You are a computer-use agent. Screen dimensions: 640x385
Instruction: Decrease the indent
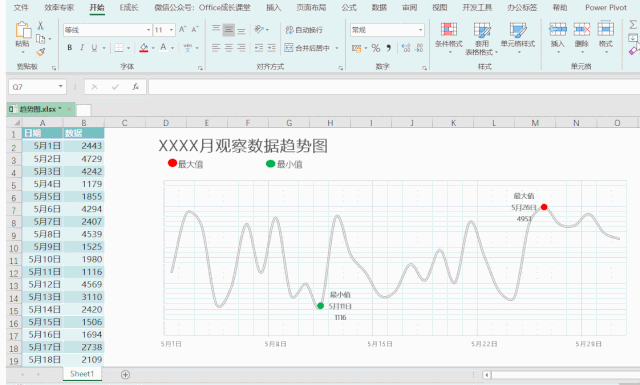pos(259,48)
